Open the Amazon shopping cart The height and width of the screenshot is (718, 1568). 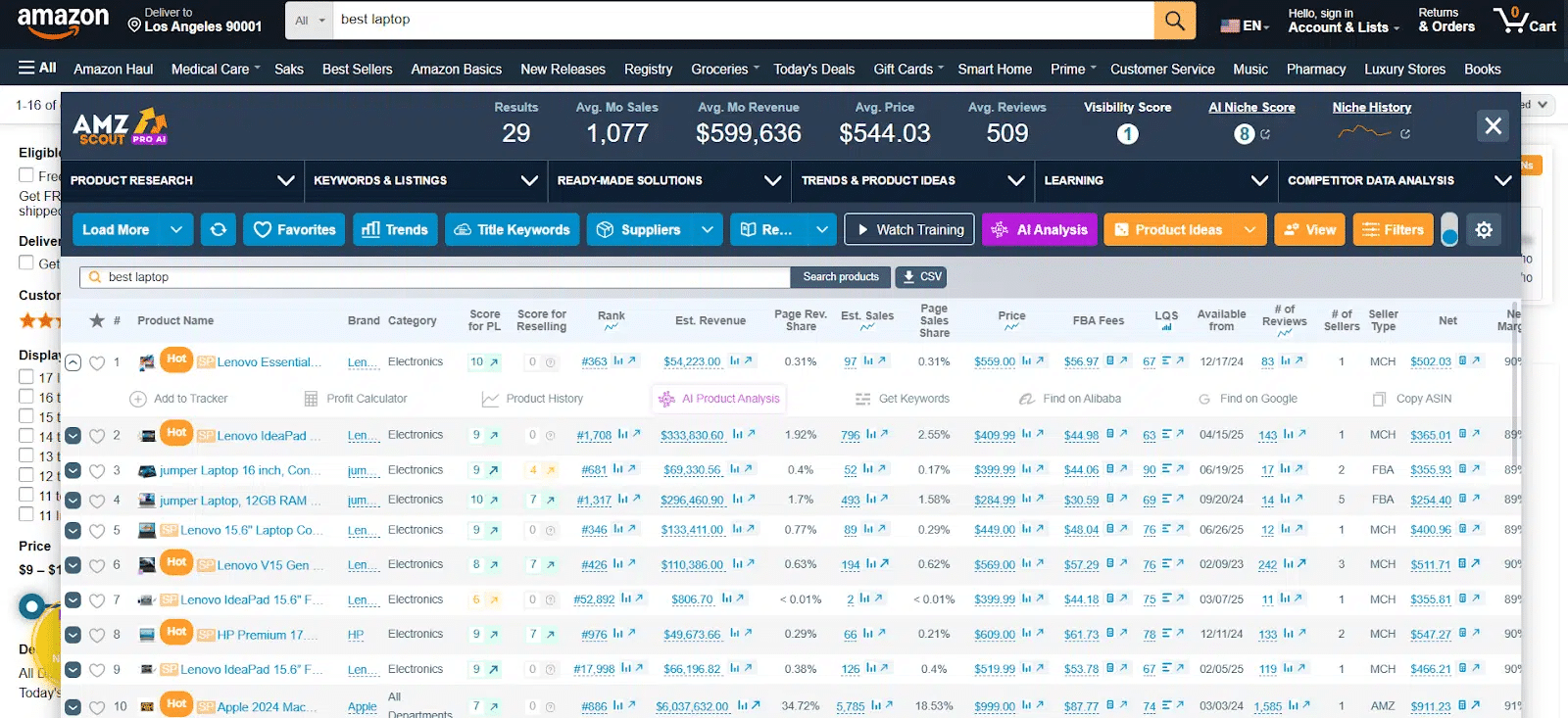tap(1524, 20)
